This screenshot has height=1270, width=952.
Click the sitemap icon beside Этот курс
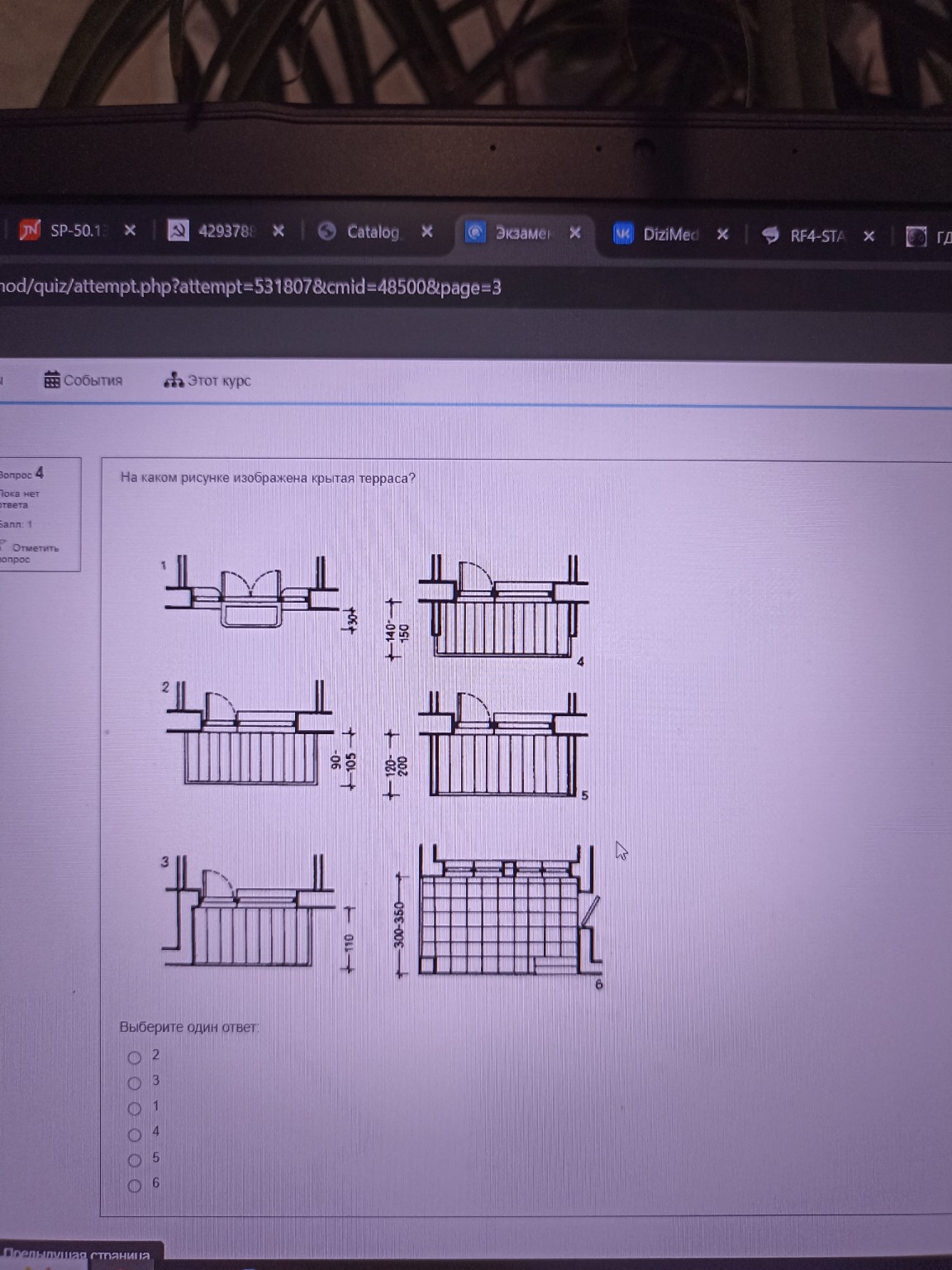[x=174, y=380]
